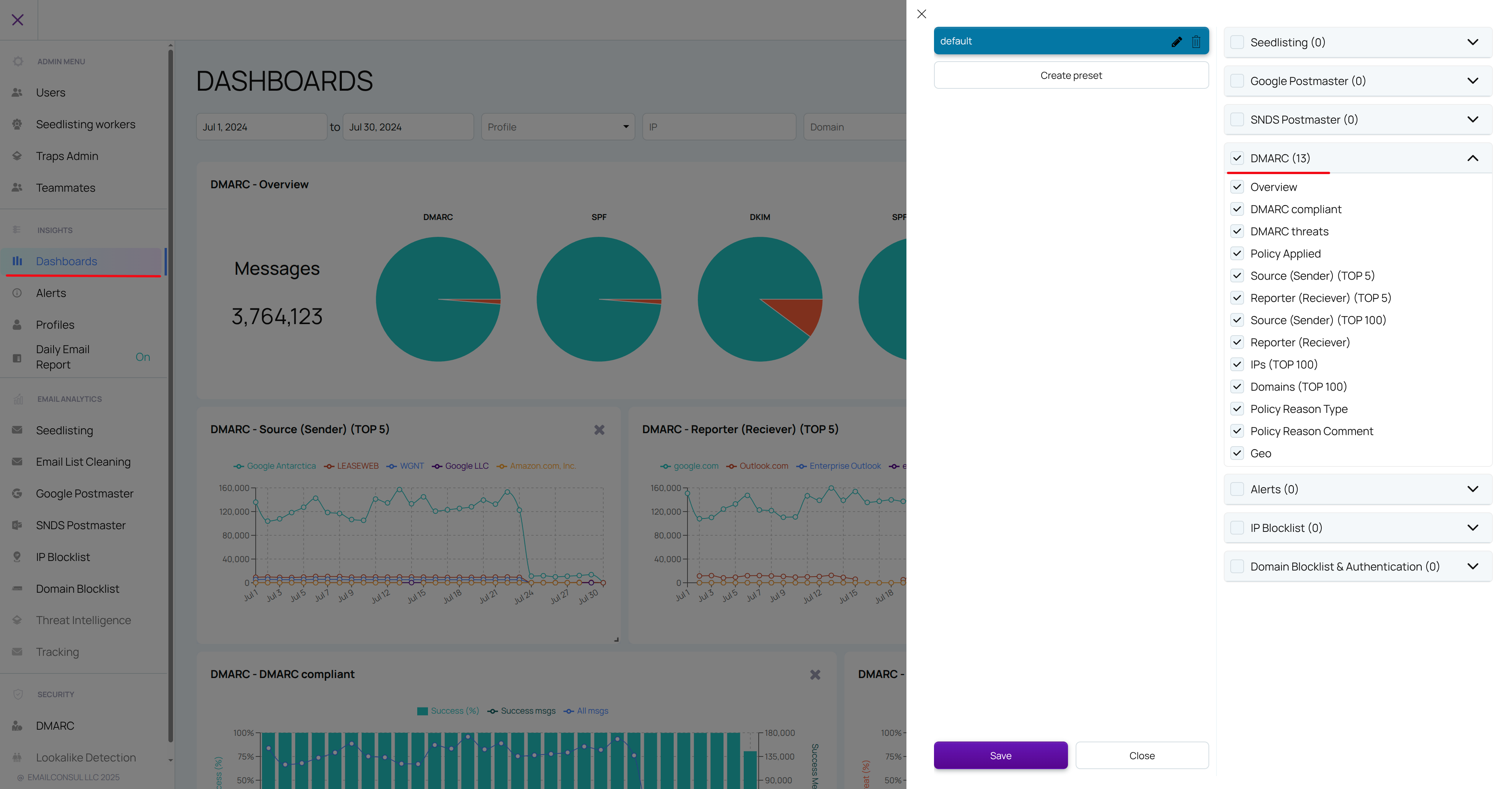Expand the Seedlisting section chevron

1472,42
